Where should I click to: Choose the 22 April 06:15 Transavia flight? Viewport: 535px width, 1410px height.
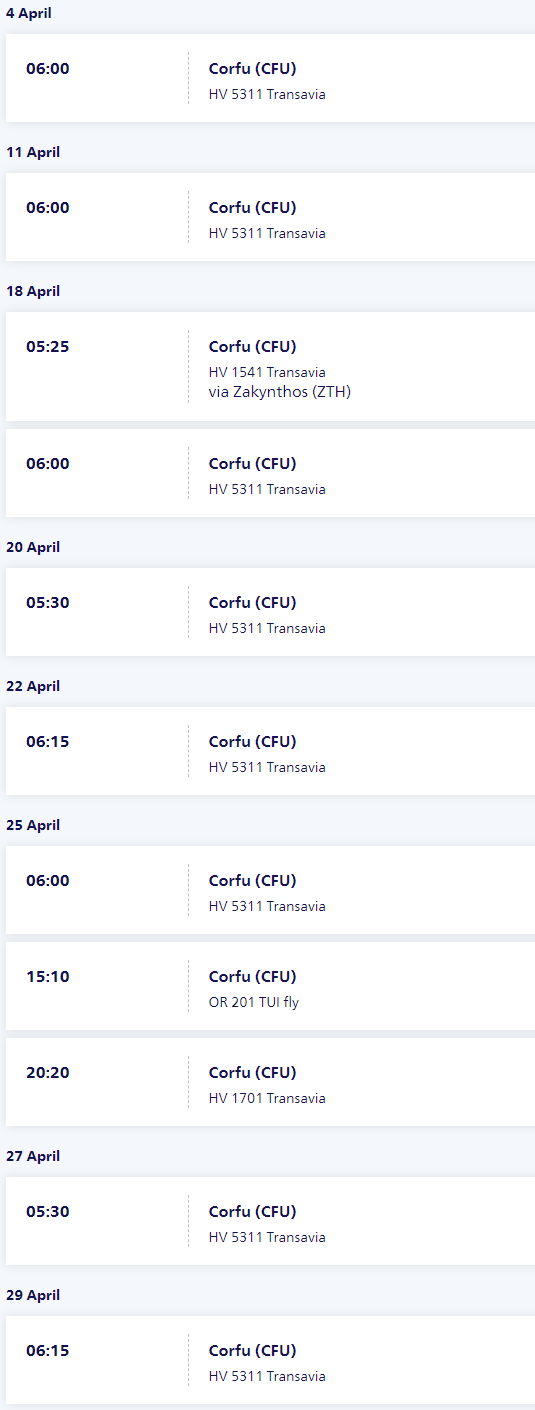tap(270, 751)
